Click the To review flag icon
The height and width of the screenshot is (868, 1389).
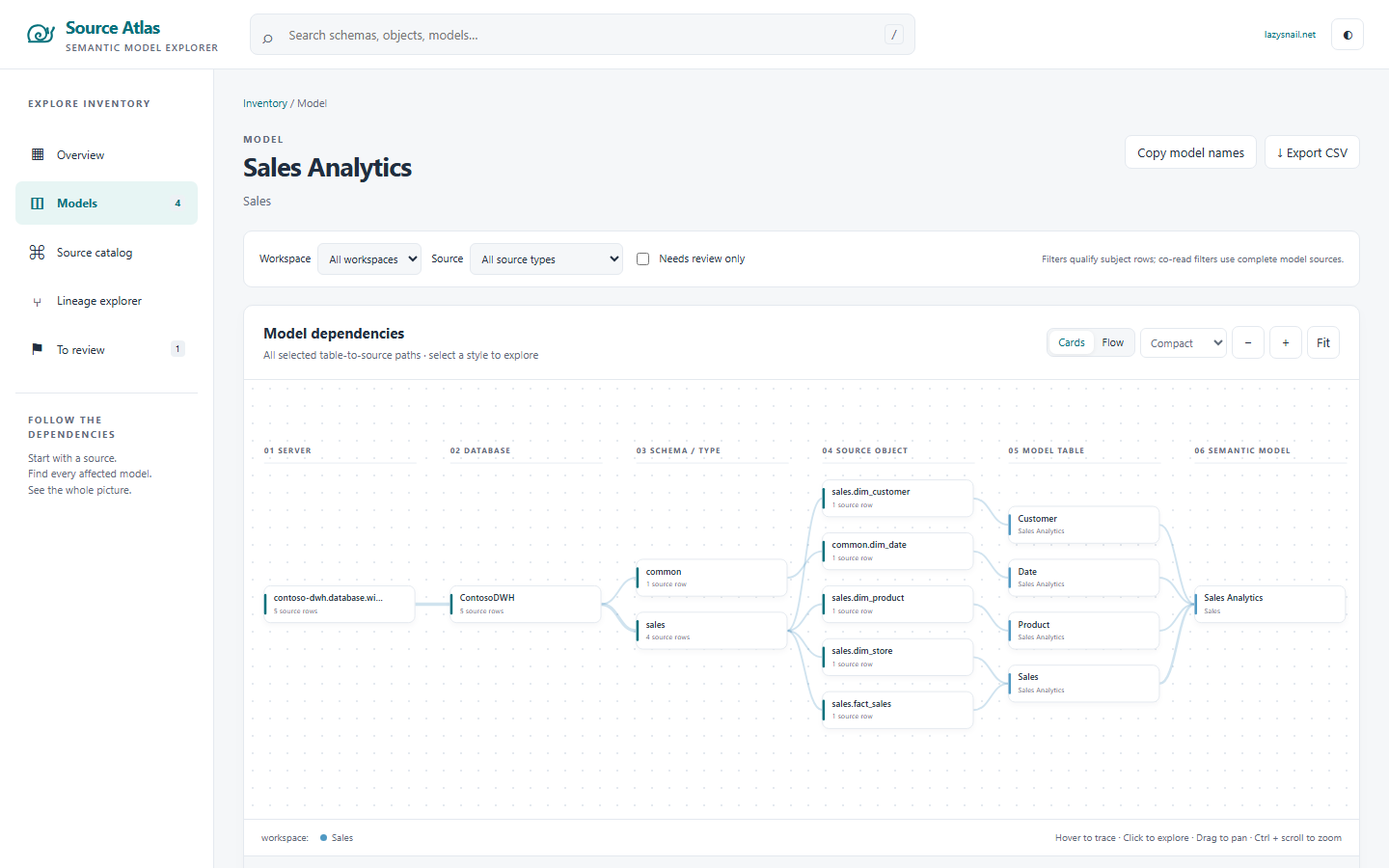click(38, 349)
